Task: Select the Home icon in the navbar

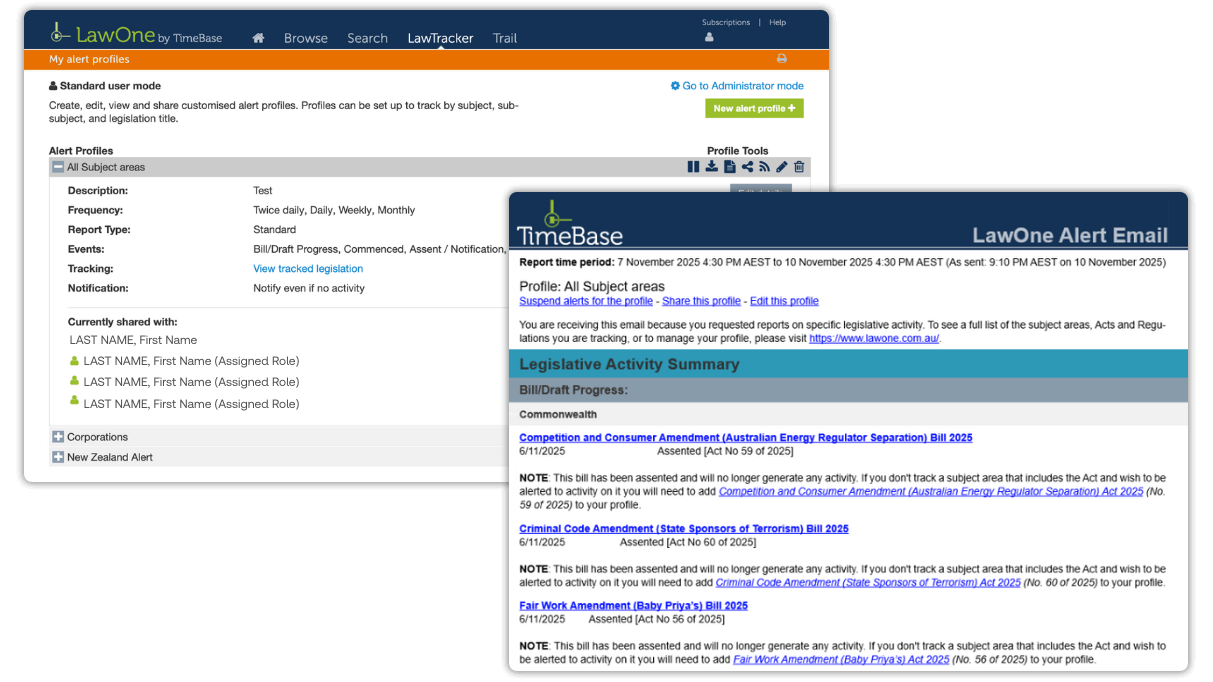Action: coord(257,37)
